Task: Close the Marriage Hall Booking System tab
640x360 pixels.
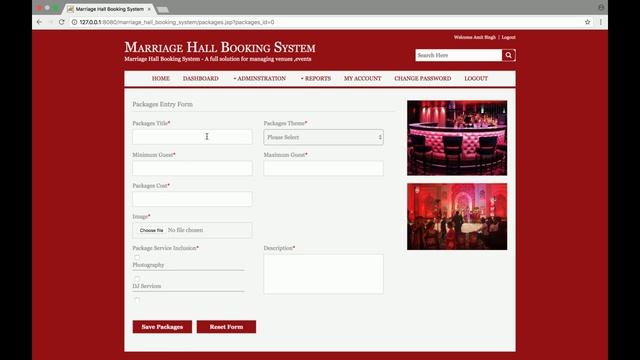Action: (149, 9)
